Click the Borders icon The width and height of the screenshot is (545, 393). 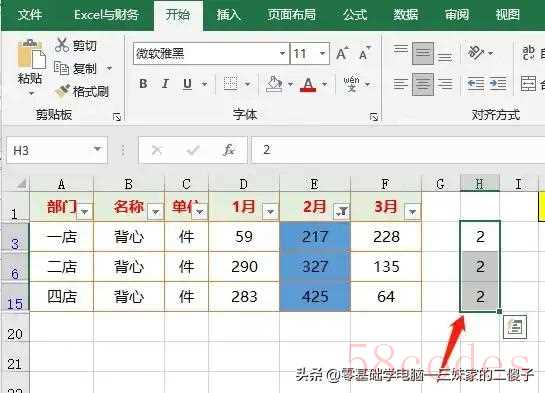pyautogui.click(x=230, y=84)
